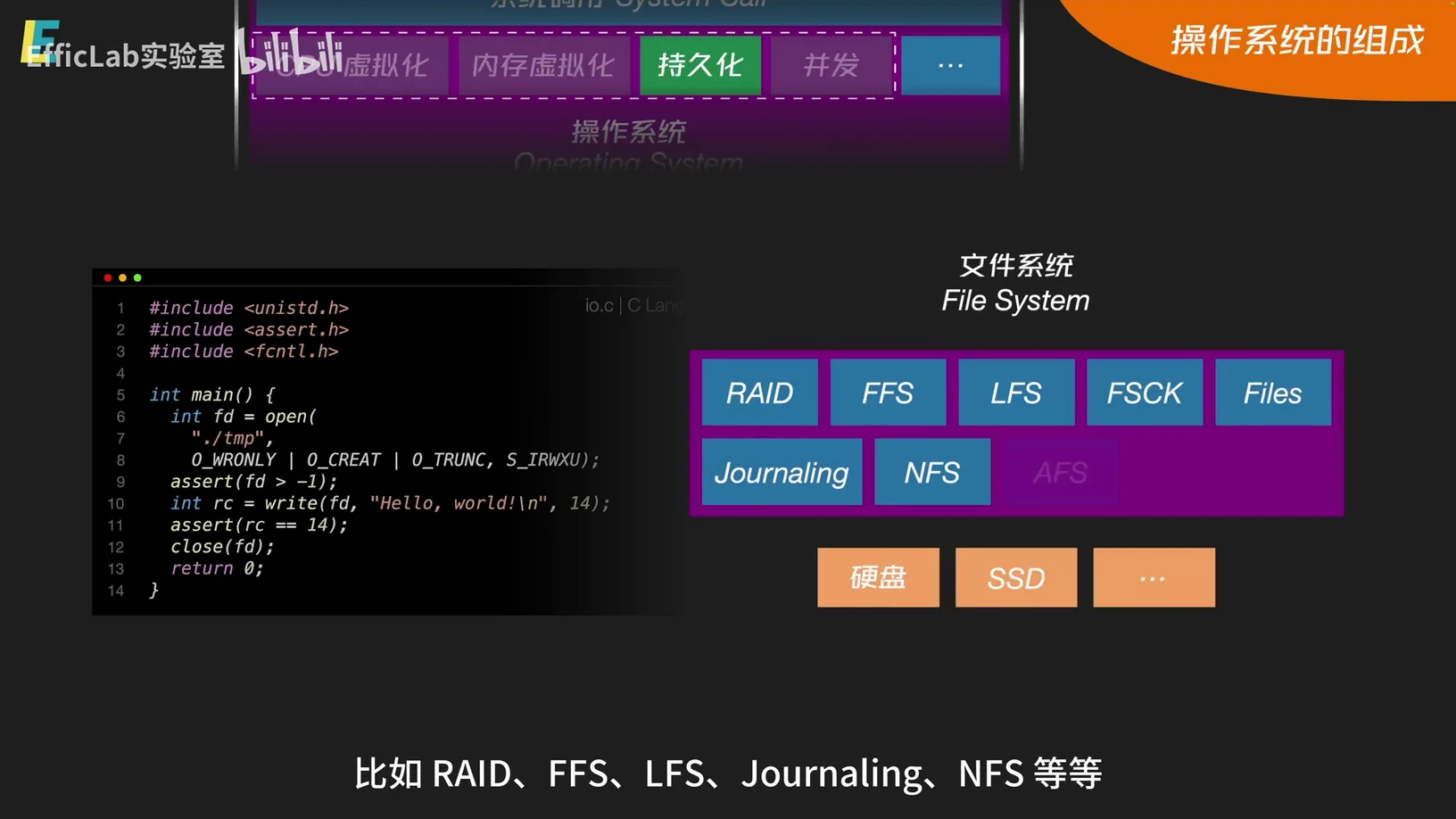Click the LFS box
Viewport: 1456px width, 819px height.
point(1016,393)
